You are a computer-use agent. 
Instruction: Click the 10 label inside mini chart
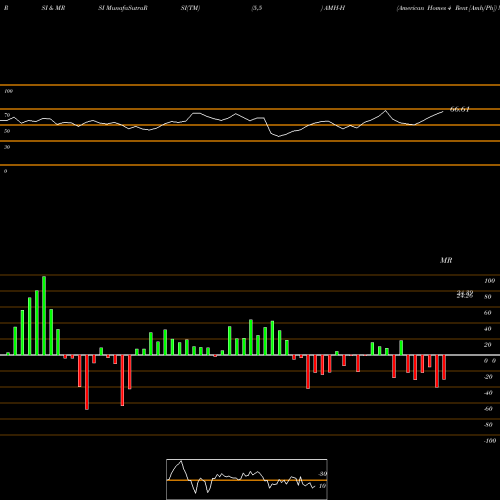pos(322,486)
